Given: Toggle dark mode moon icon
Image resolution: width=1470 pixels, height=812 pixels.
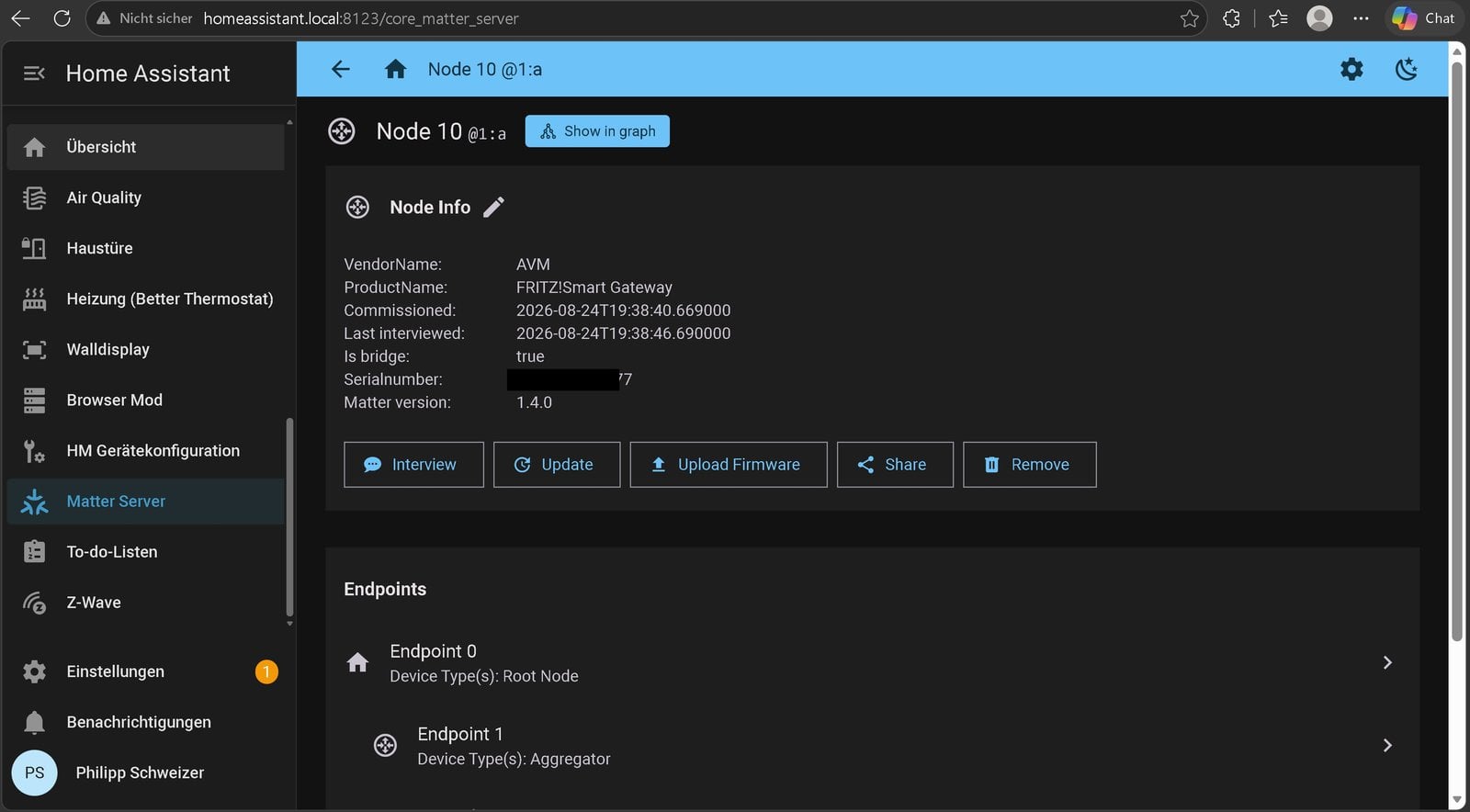Looking at the screenshot, I should pyautogui.click(x=1407, y=69).
